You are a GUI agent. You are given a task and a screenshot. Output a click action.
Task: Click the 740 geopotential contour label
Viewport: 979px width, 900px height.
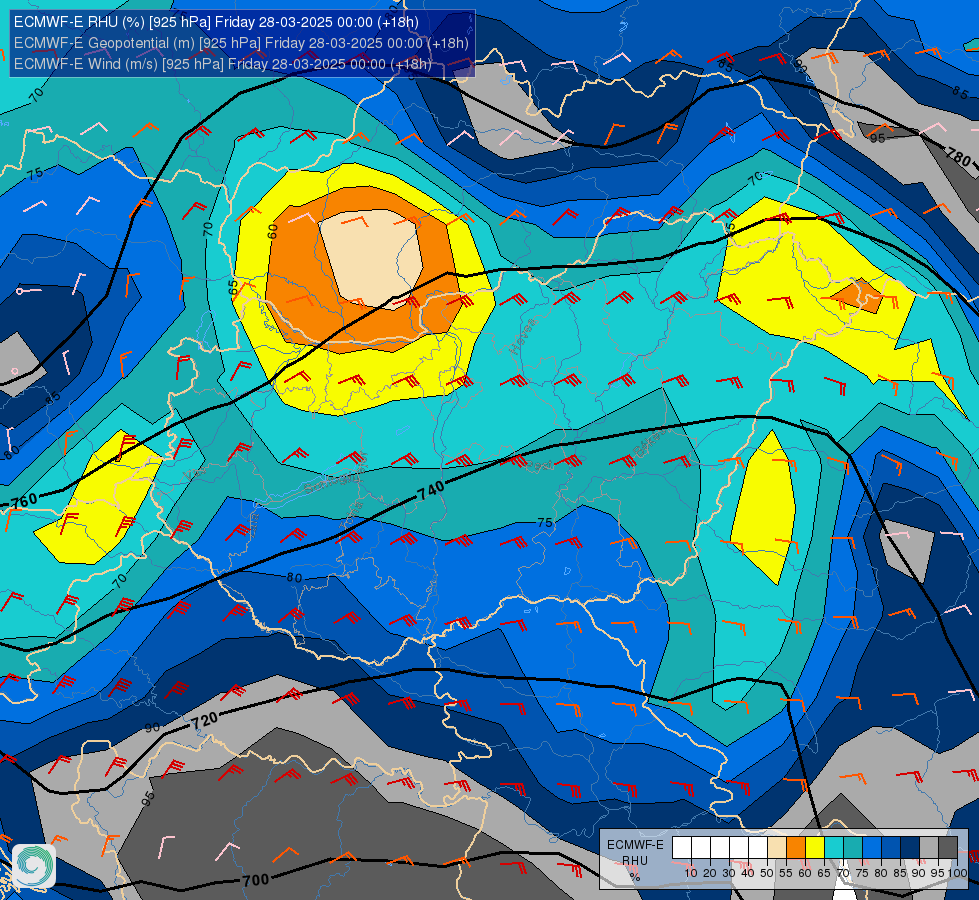[431, 491]
